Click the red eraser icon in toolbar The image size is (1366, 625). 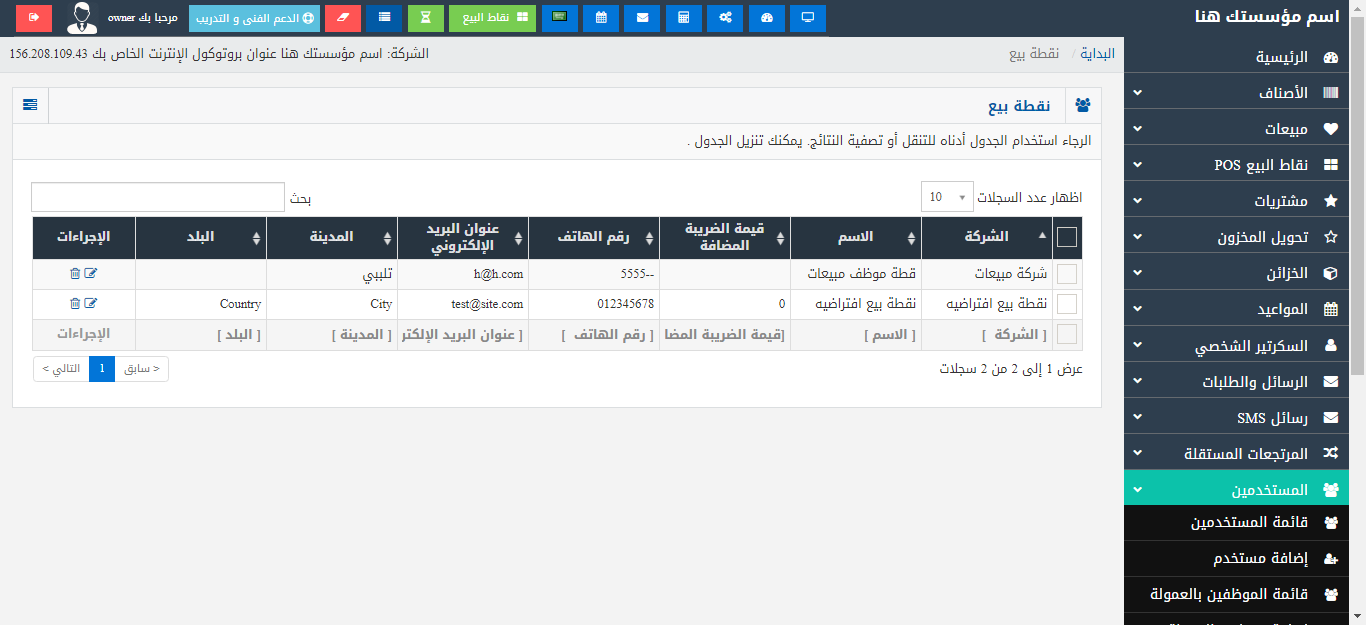coord(342,18)
